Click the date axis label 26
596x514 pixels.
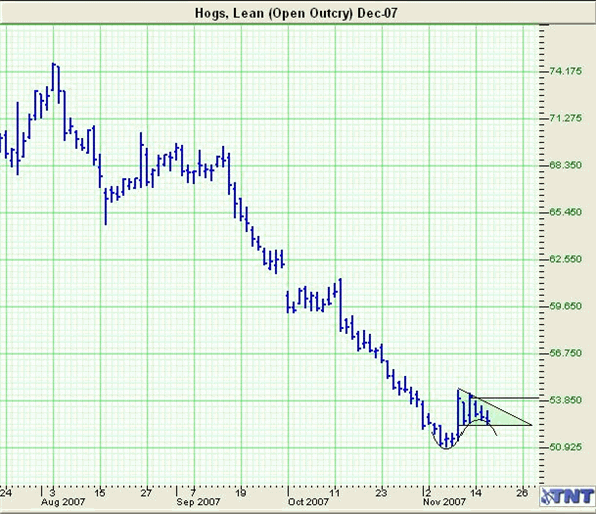click(523, 493)
